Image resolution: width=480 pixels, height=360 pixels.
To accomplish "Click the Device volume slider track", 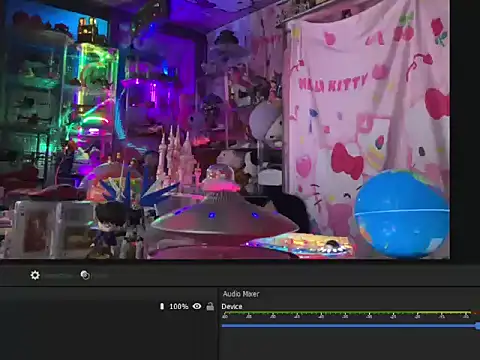I will 351,325.
